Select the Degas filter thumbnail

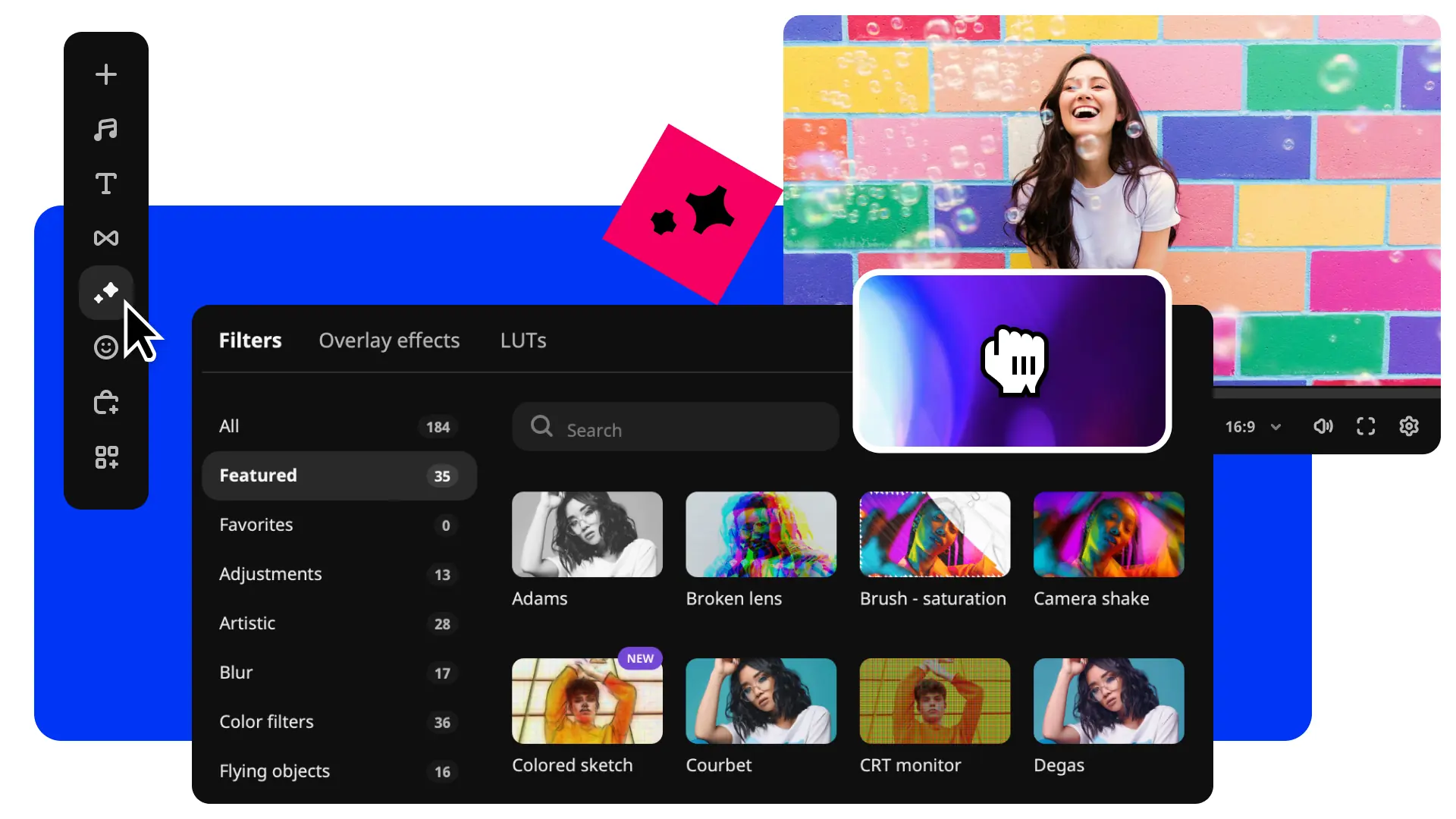click(1109, 701)
